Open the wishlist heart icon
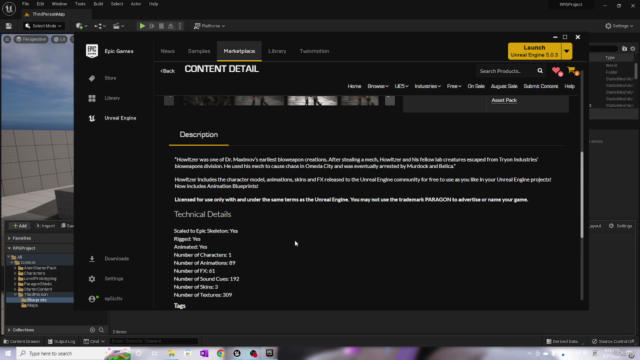 557,71
